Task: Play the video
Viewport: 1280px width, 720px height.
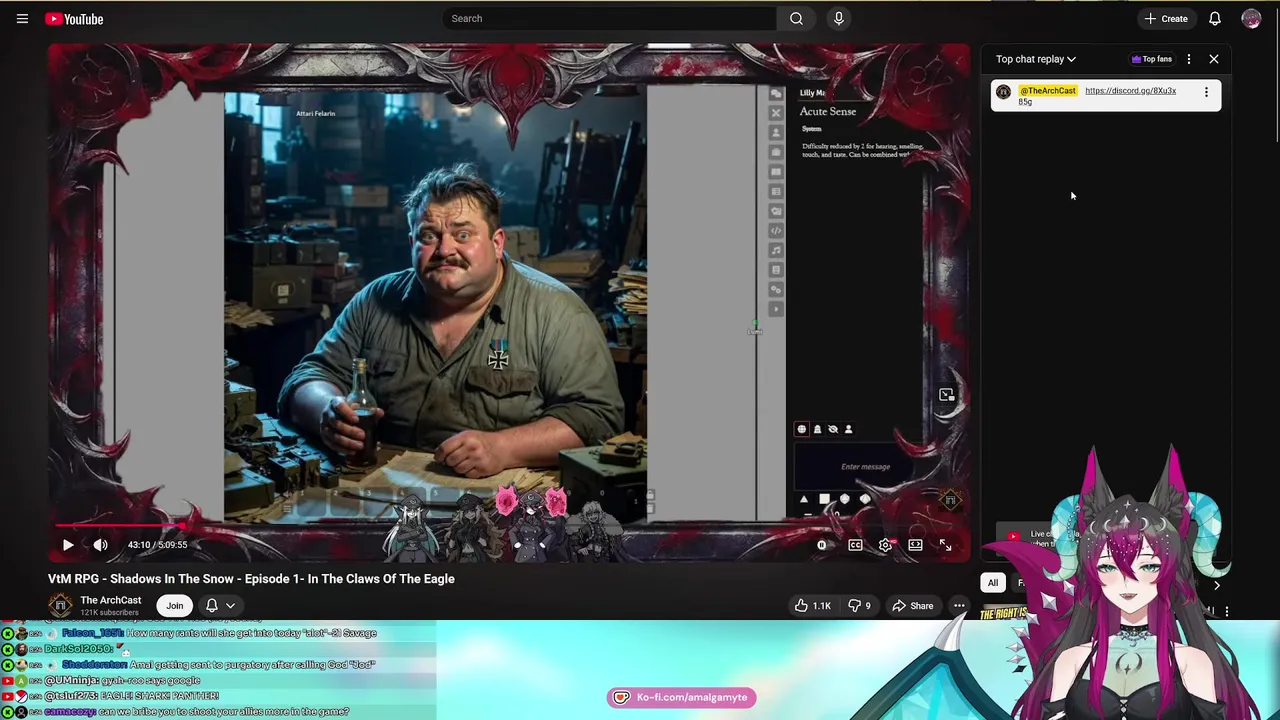Action: point(67,545)
